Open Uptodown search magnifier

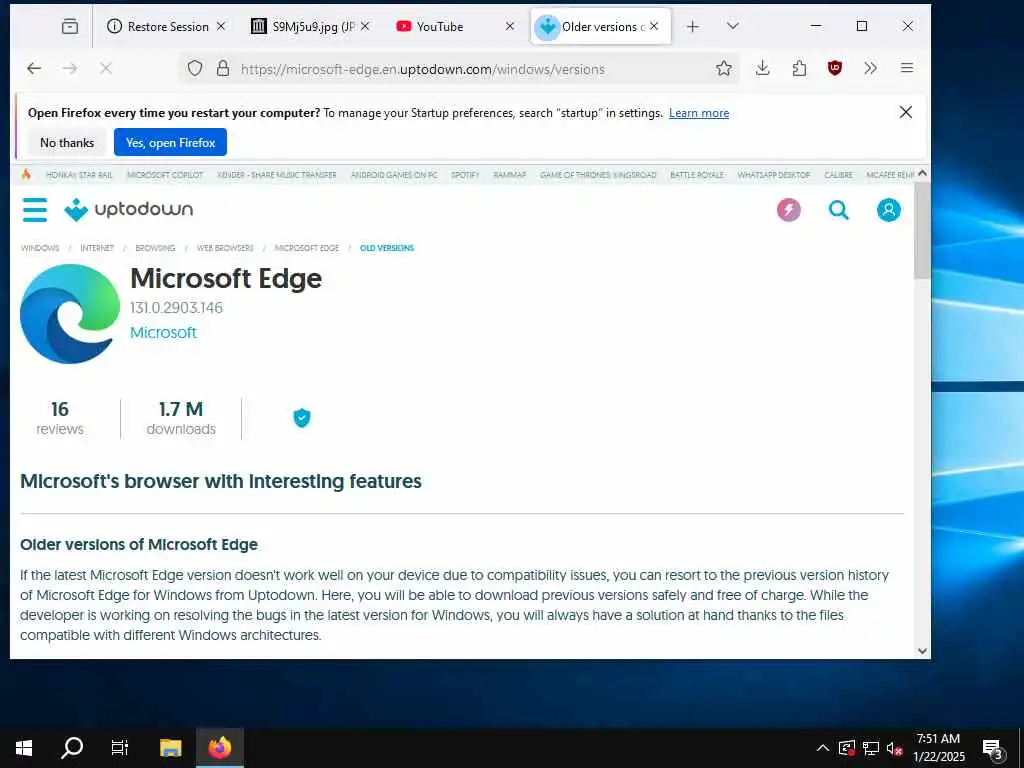click(x=839, y=210)
